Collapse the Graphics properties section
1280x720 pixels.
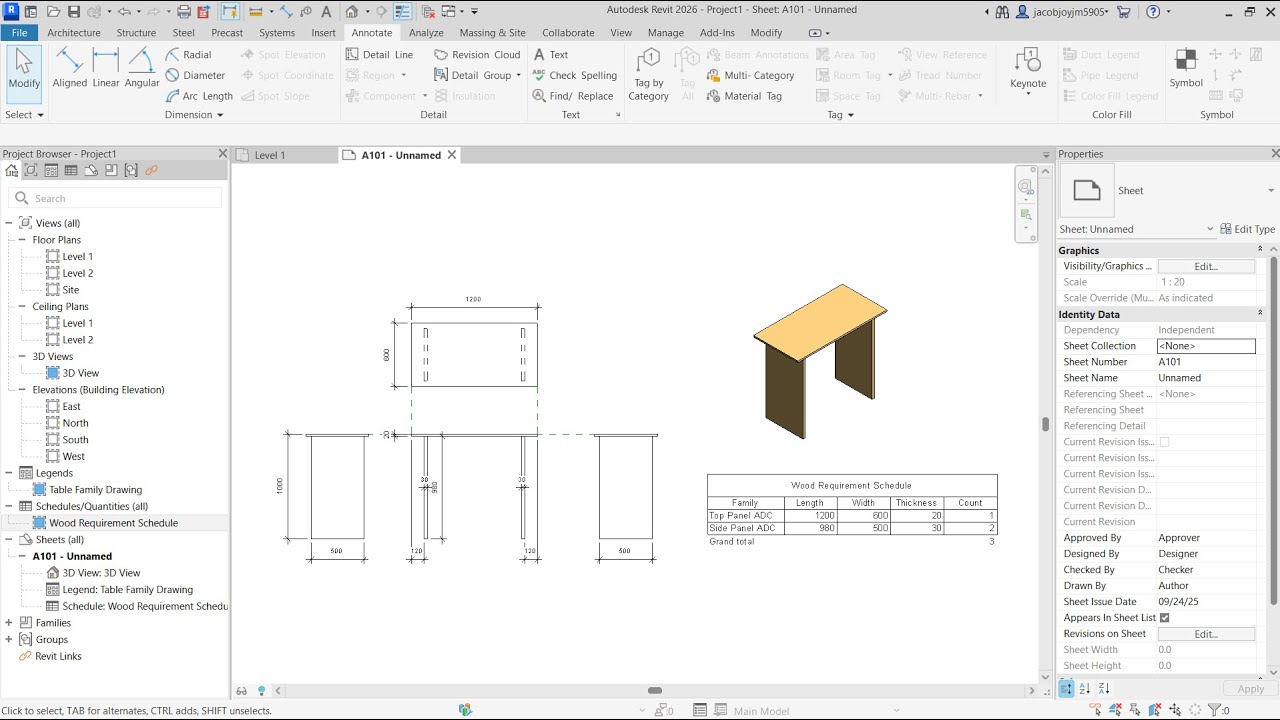(x=1260, y=250)
